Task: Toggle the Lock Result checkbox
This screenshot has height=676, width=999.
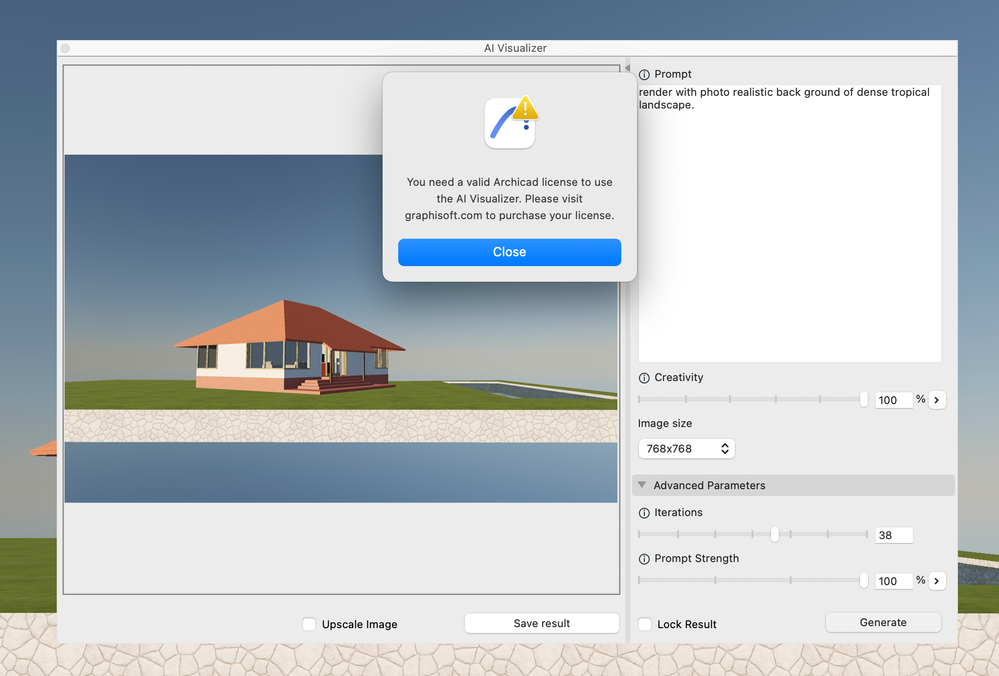Action: [645, 624]
